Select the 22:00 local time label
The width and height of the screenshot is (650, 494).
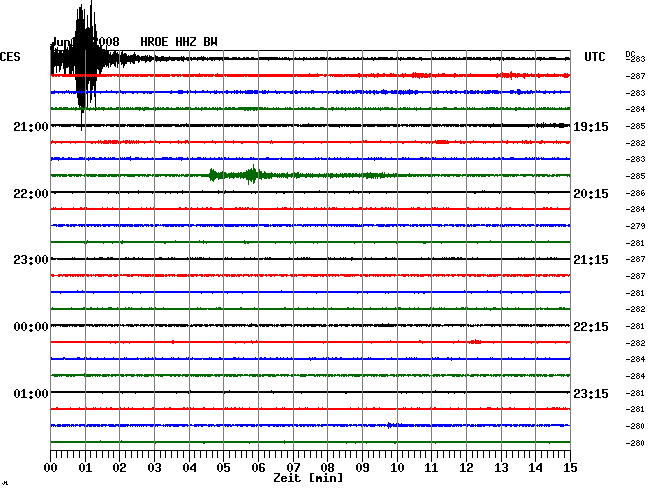click(31, 194)
